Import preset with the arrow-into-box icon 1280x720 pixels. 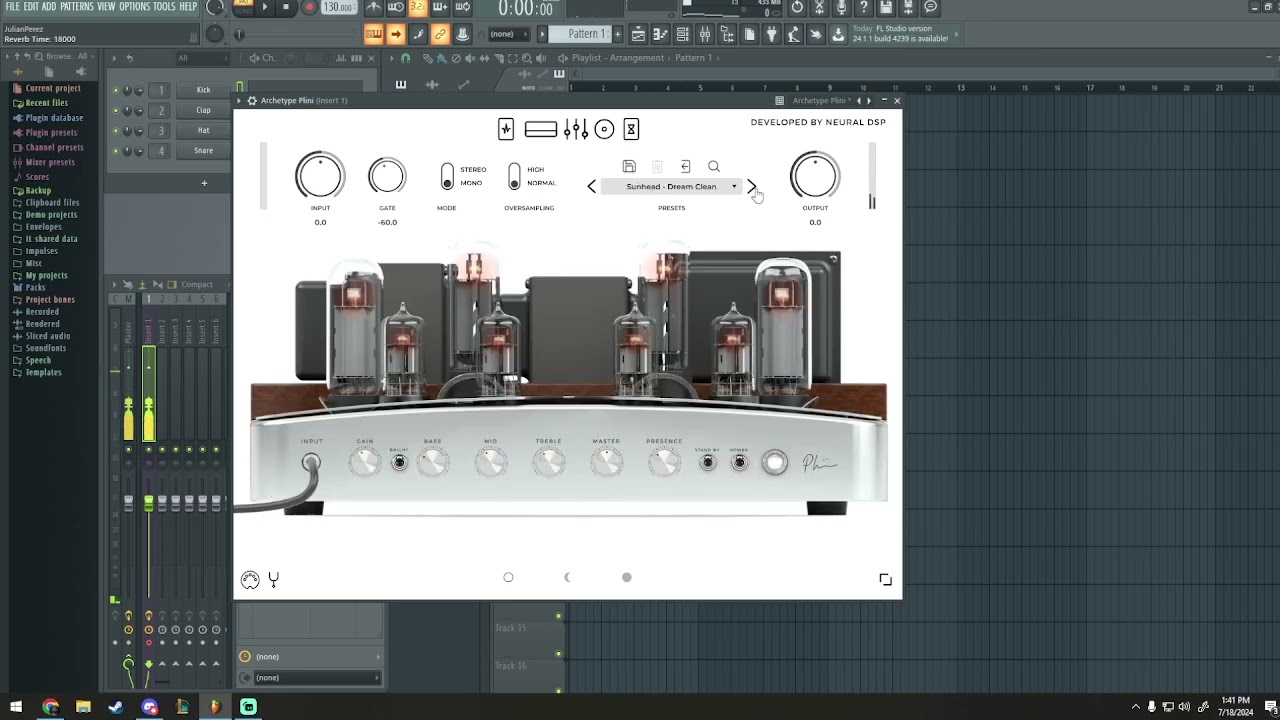[x=685, y=166]
